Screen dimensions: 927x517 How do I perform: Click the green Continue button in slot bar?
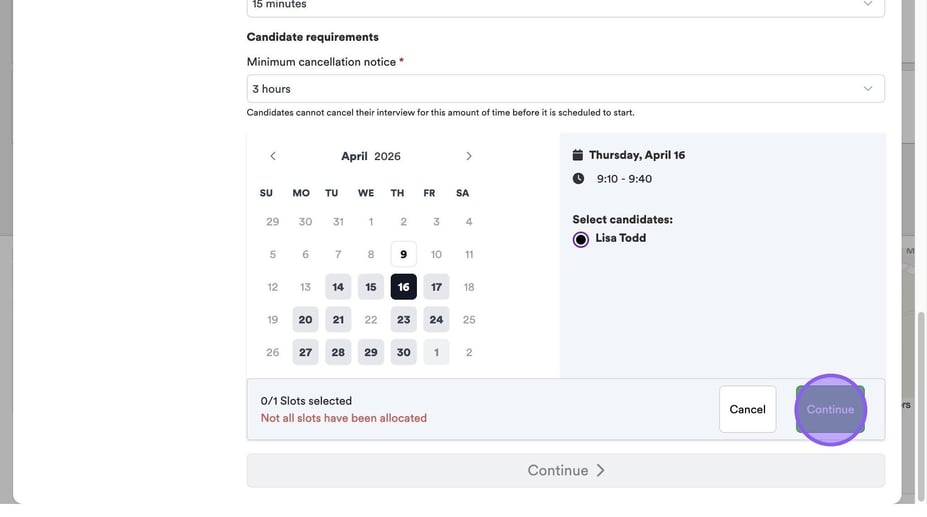coord(830,409)
